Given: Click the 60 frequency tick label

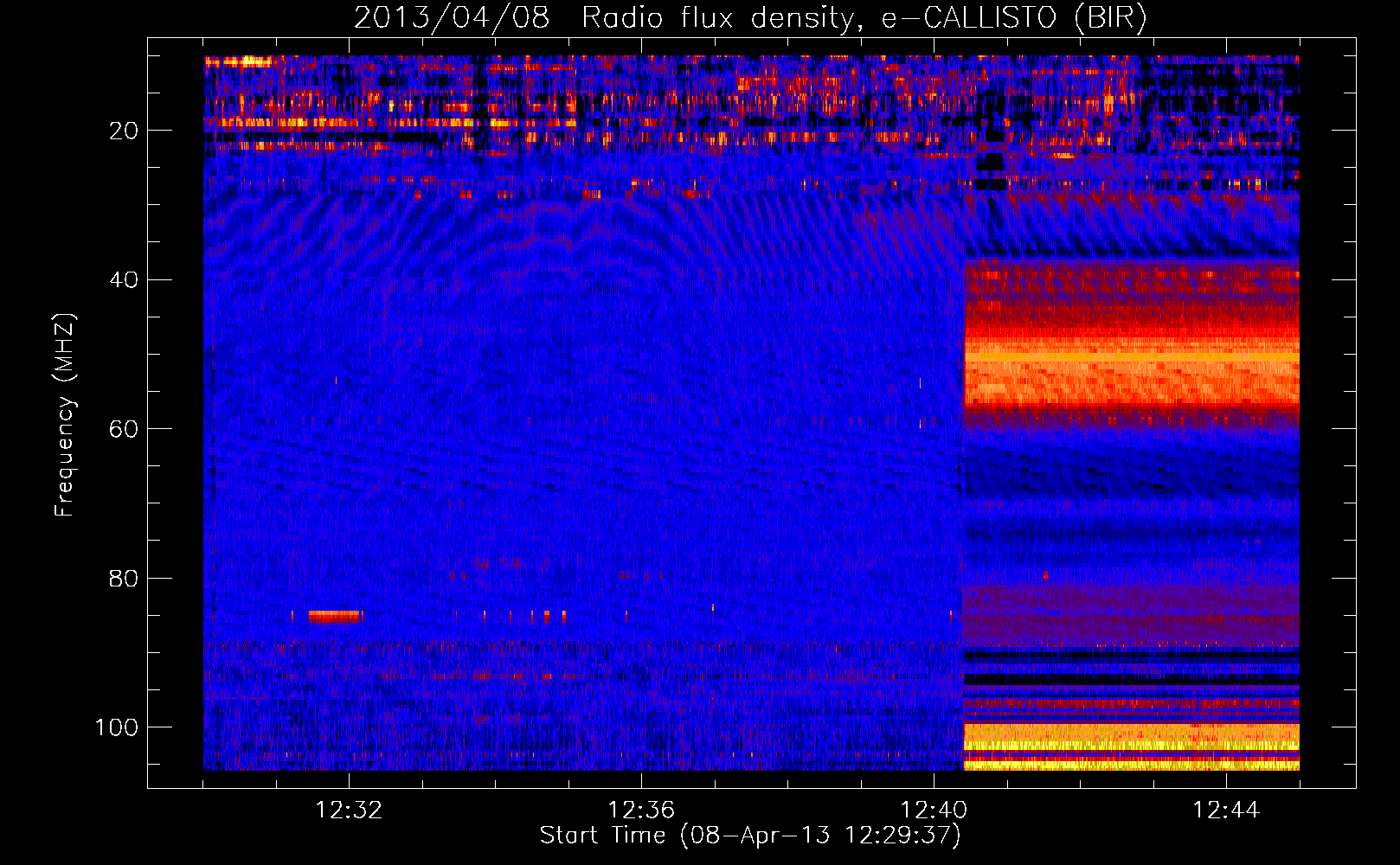Looking at the screenshot, I should (x=124, y=429).
